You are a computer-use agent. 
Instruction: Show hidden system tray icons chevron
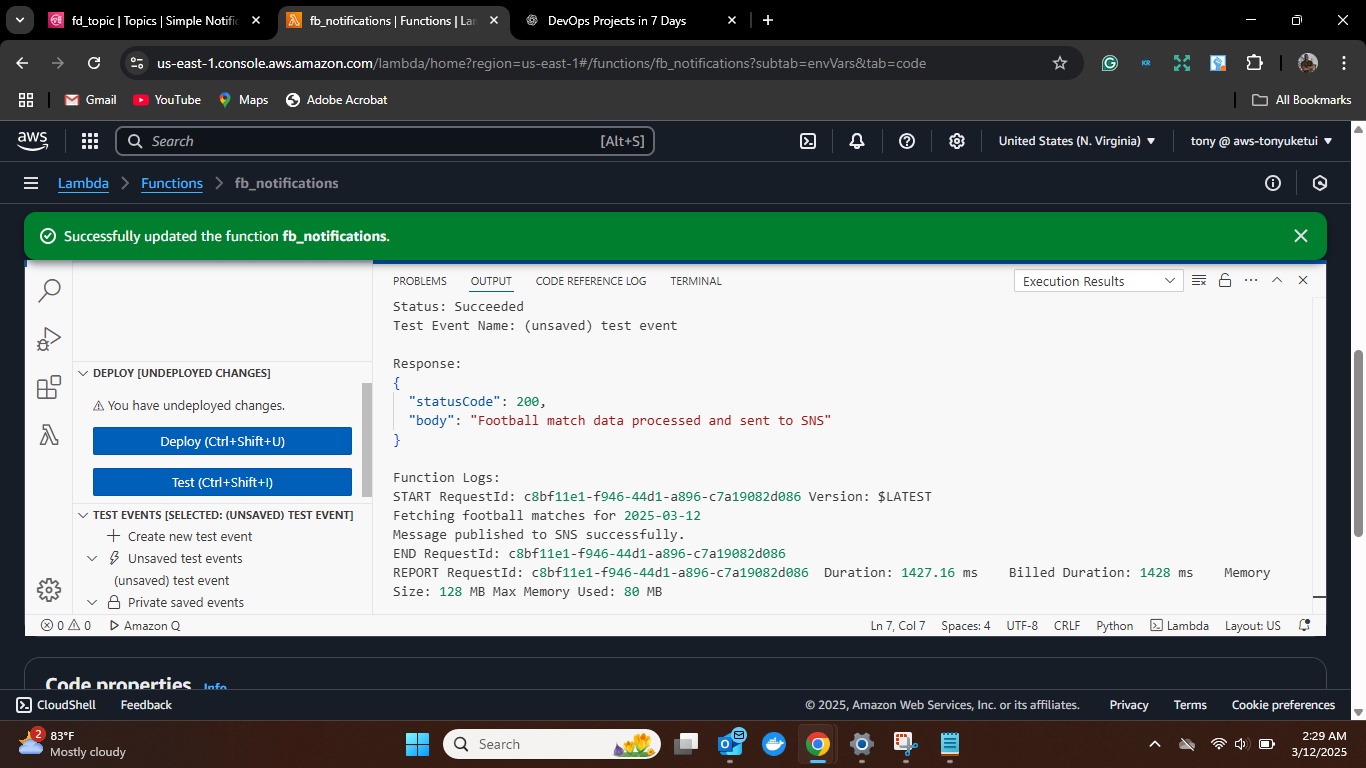click(1155, 744)
